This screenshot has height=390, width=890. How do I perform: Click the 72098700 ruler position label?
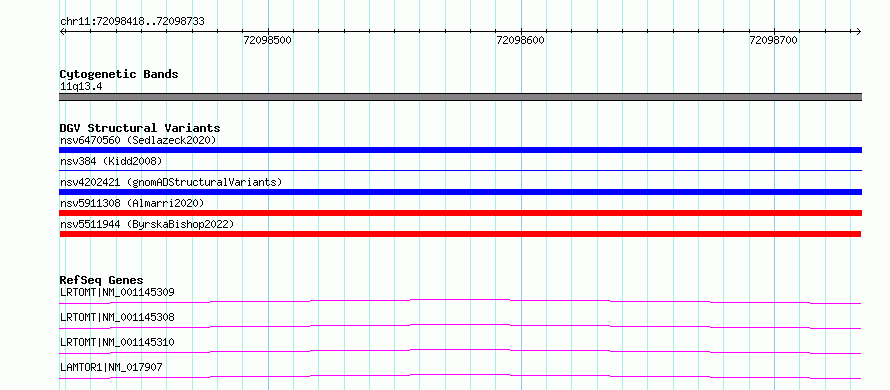tap(774, 40)
